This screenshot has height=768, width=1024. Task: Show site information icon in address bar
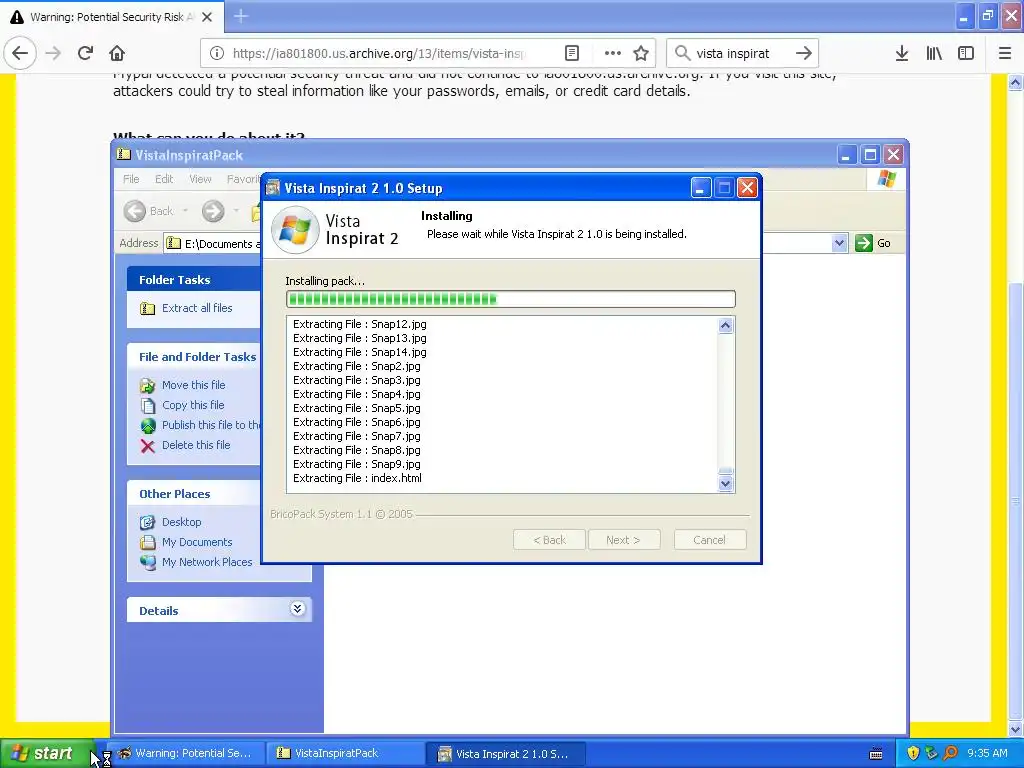point(217,54)
